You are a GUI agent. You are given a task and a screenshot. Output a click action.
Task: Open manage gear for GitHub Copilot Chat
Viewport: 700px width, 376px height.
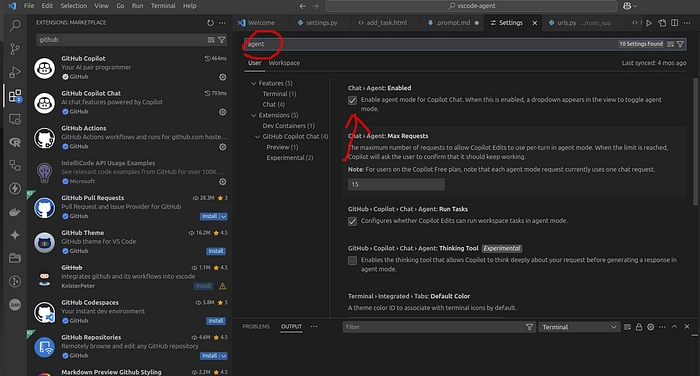222,112
